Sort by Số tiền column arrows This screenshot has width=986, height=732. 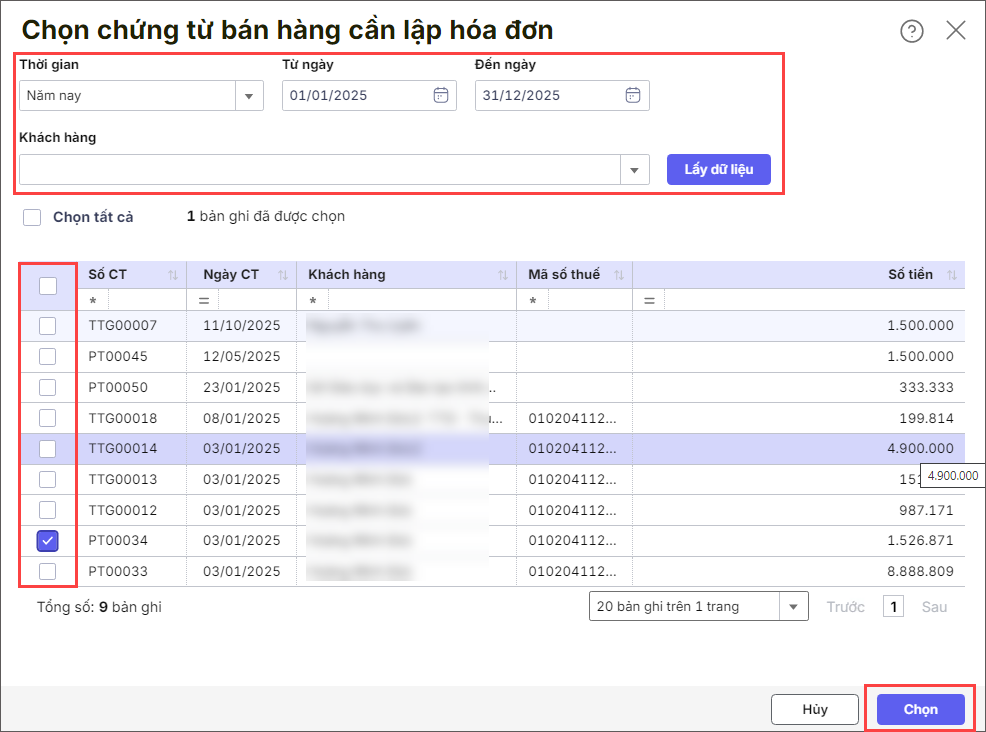click(951, 275)
